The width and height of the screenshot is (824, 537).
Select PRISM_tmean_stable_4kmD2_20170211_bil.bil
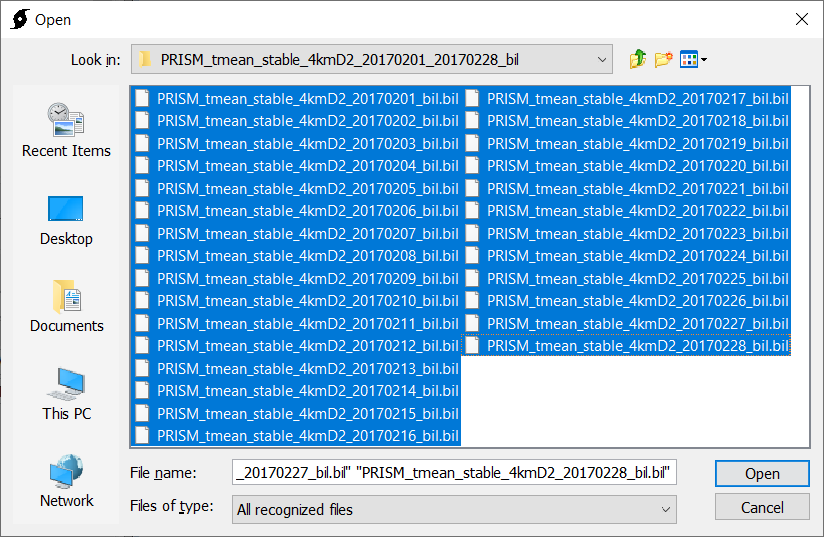(x=297, y=323)
